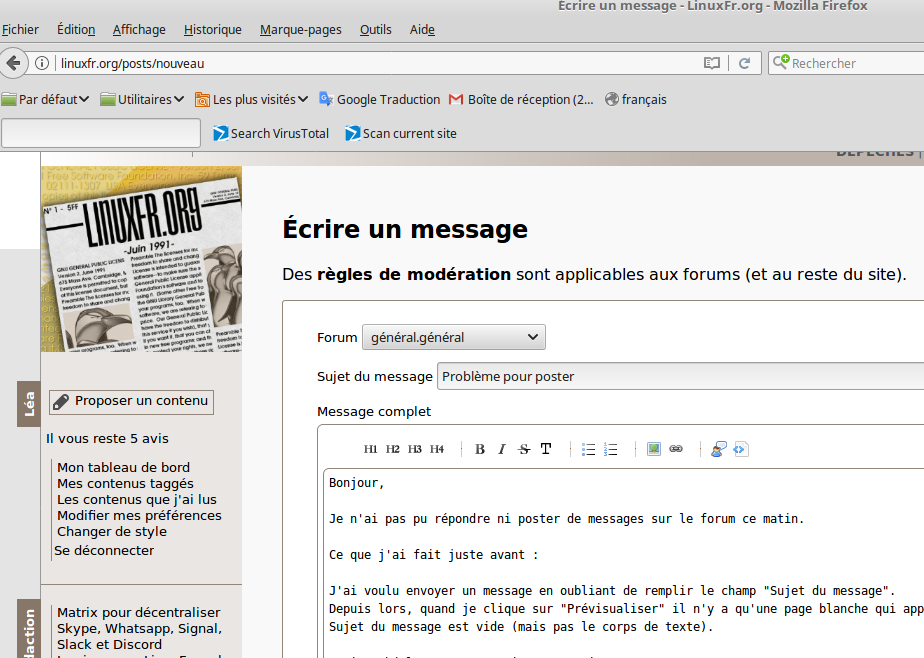Run Scan current site tool
The height and width of the screenshot is (658, 924).
pos(400,133)
